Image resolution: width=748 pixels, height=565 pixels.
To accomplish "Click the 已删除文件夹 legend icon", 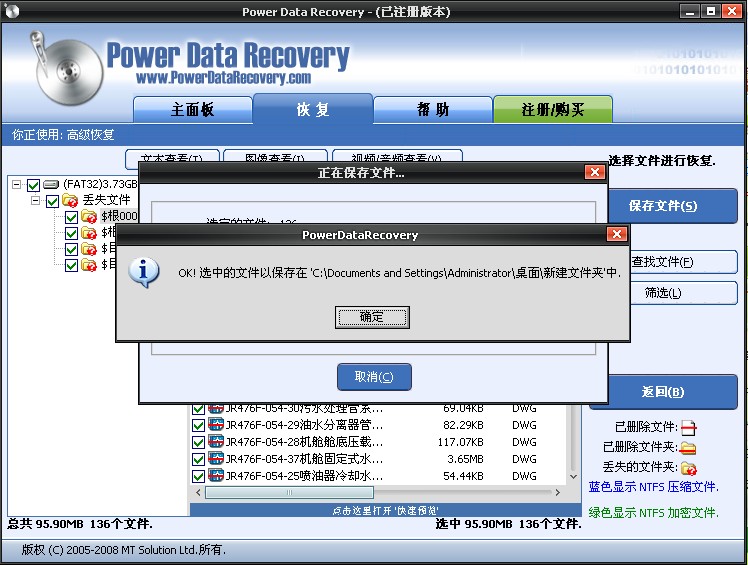I will coord(688,448).
